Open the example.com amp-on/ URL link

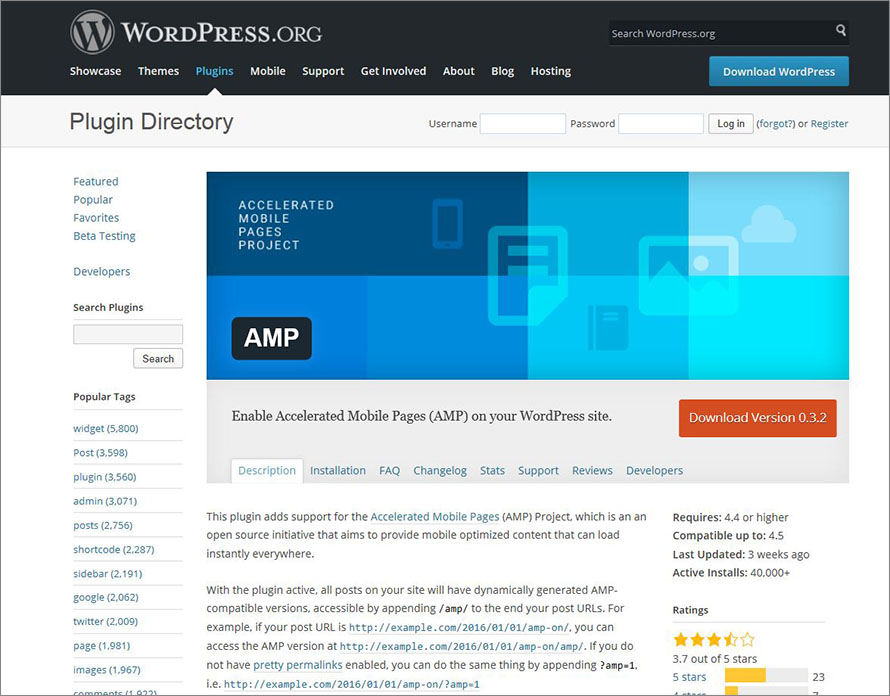[459, 627]
